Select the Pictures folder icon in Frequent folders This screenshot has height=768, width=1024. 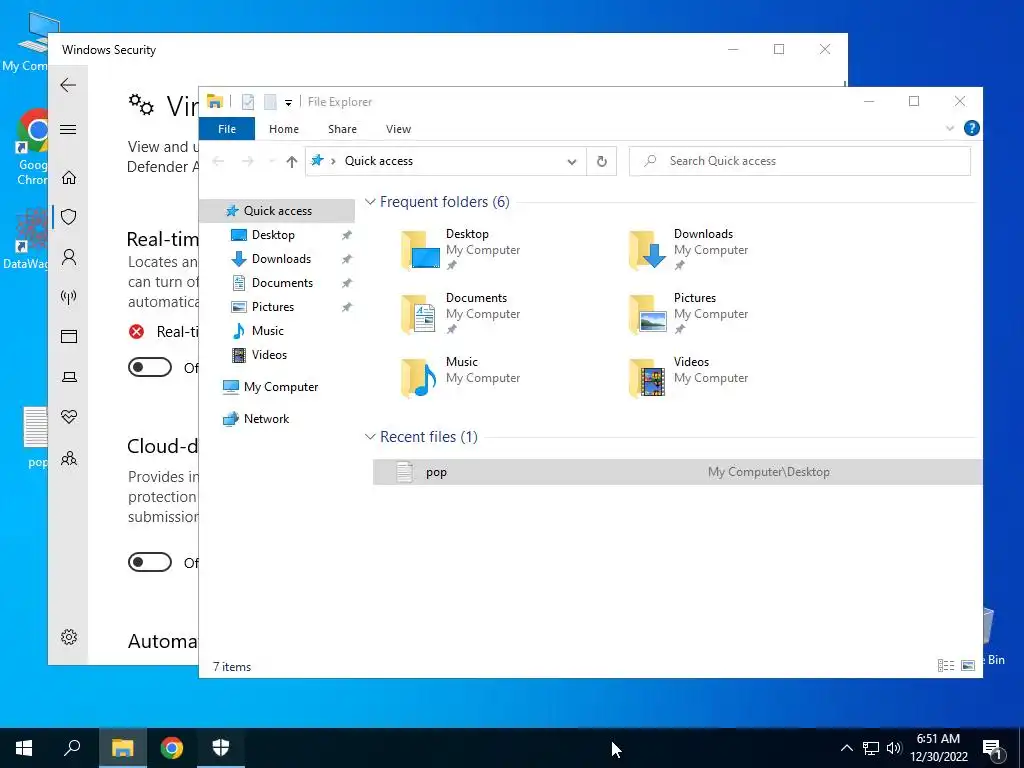coord(647,314)
